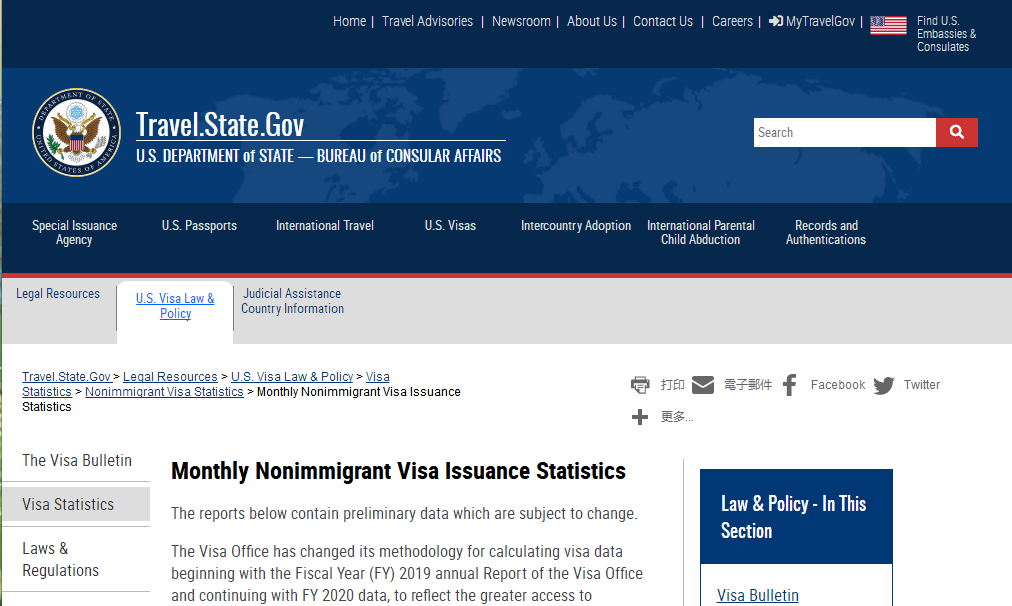
Task: Click the 打印 print label
Action: [x=672, y=385]
